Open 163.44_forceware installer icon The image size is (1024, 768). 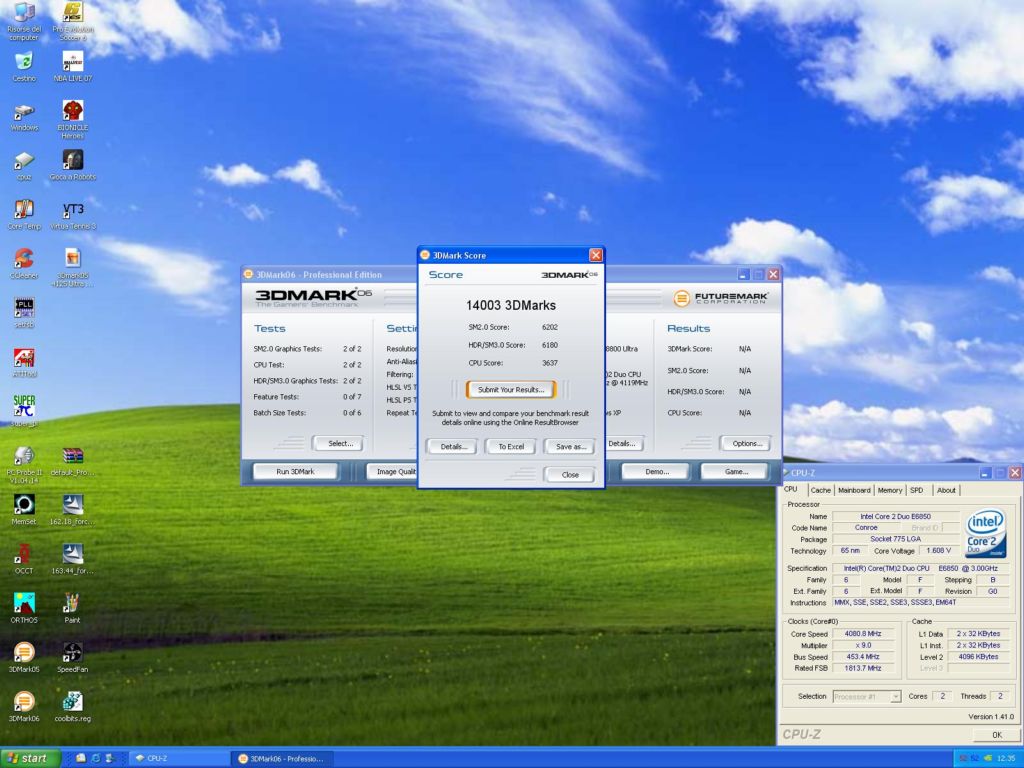click(72, 558)
